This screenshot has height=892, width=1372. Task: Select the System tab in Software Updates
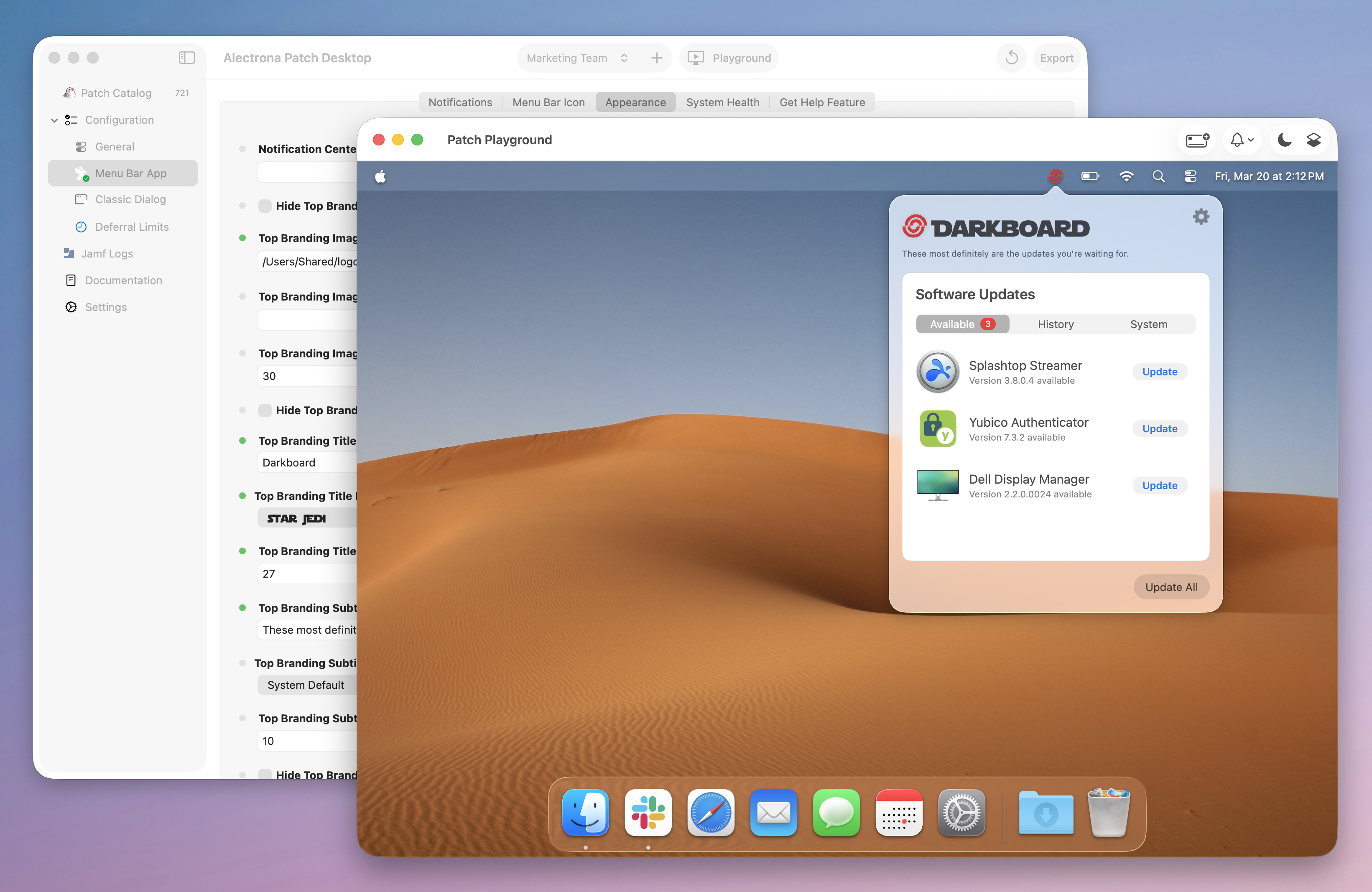pyautogui.click(x=1148, y=324)
